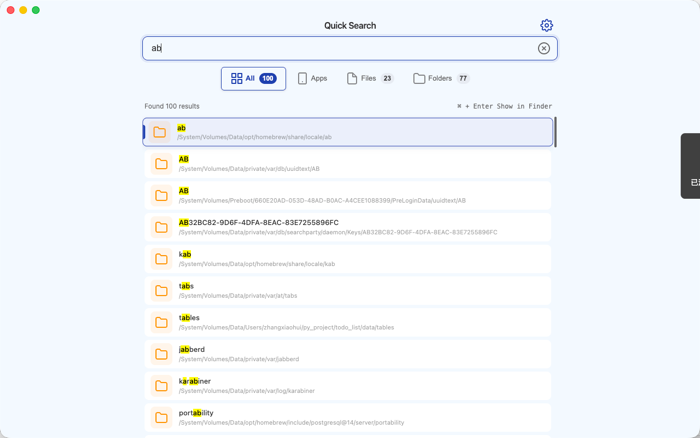Click the grid icon in All tab

(x=237, y=79)
